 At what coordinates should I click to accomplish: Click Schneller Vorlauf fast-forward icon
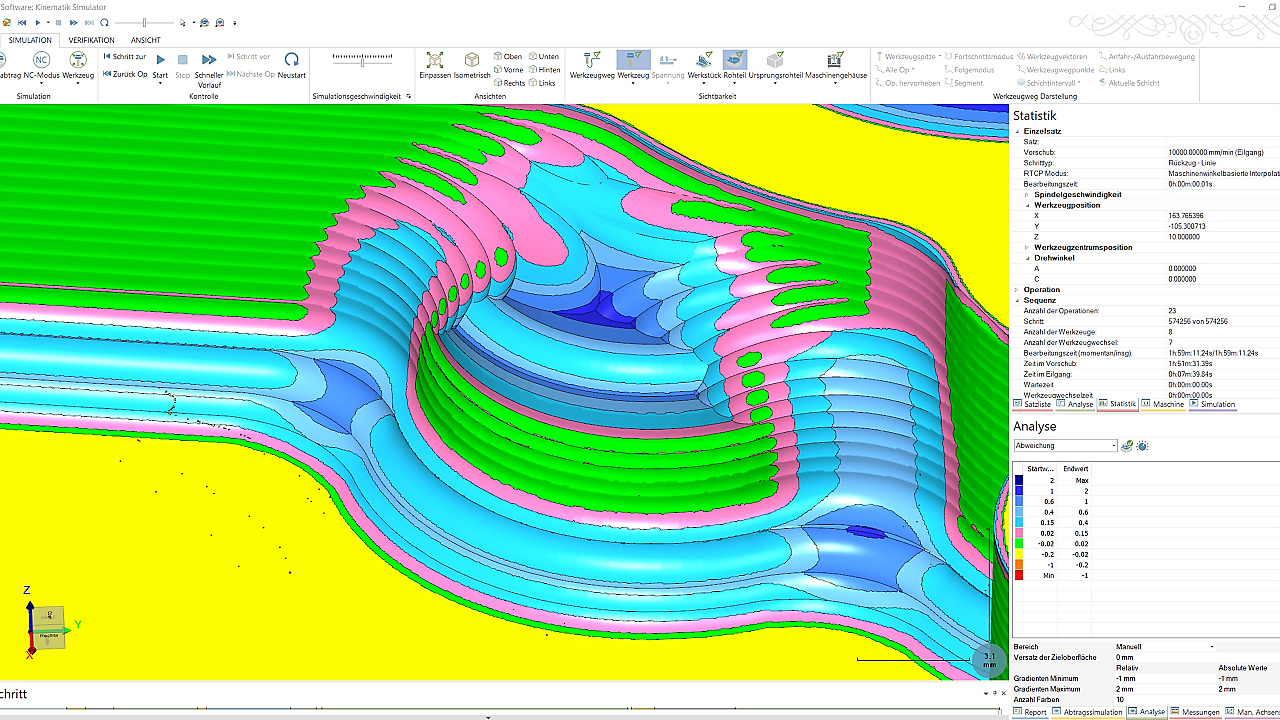click(209, 62)
